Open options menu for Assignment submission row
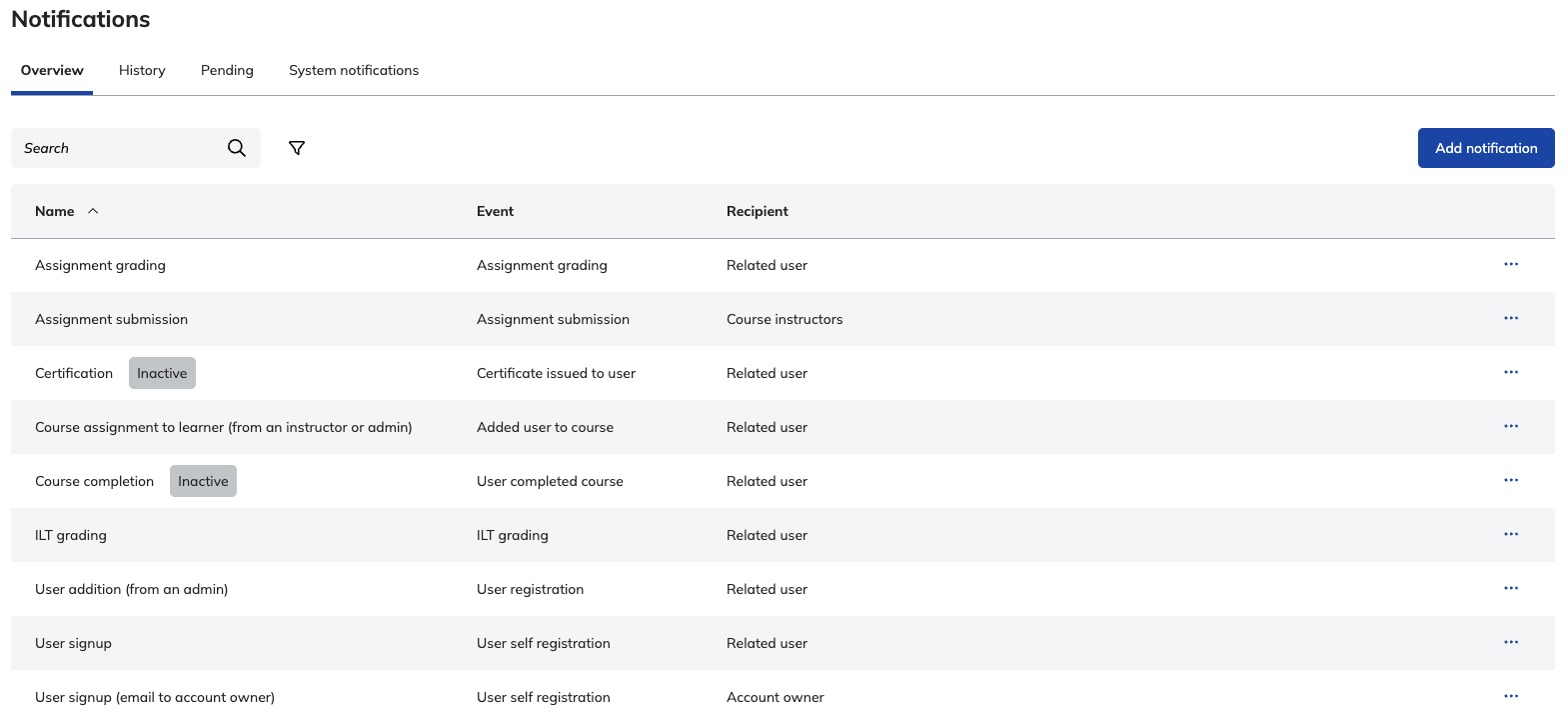 [x=1511, y=318]
